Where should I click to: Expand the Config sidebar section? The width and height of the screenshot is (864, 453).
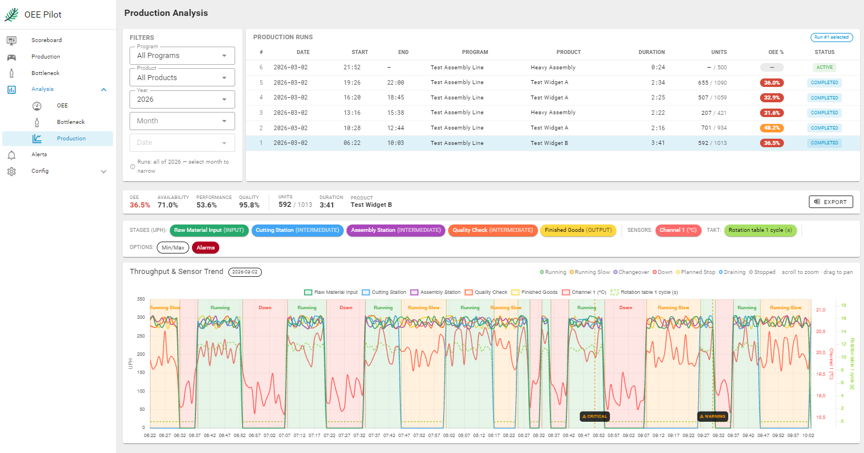tap(103, 171)
